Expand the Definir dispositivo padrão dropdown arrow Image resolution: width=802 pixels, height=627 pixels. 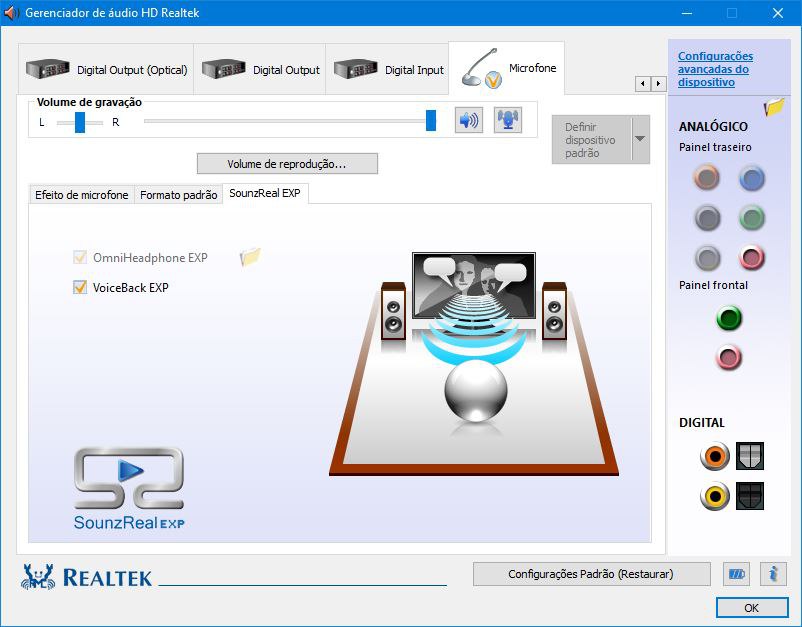pos(640,139)
